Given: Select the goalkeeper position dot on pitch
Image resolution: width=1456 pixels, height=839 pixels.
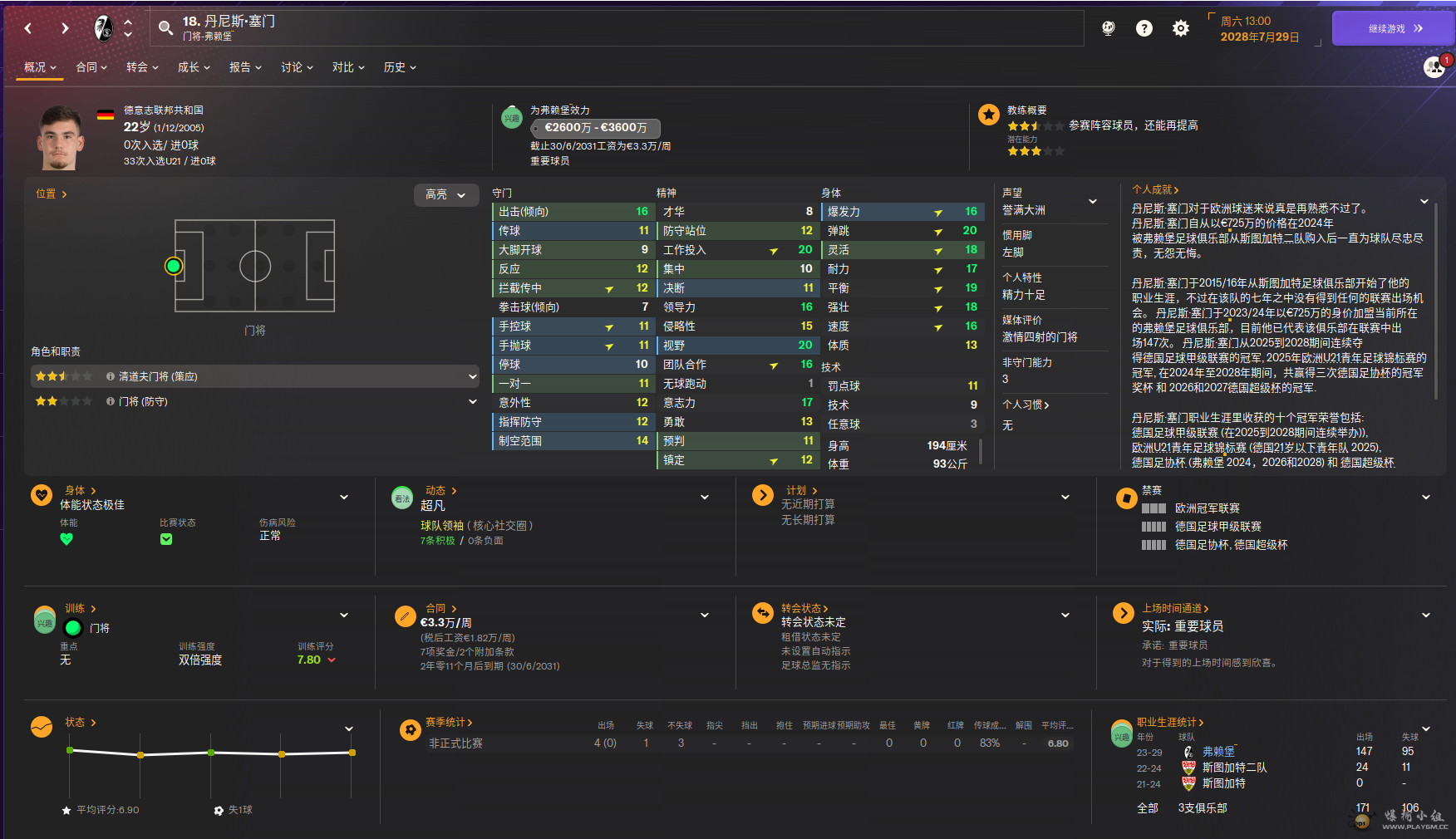Looking at the screenshot, I should click(x=174, y=266).
